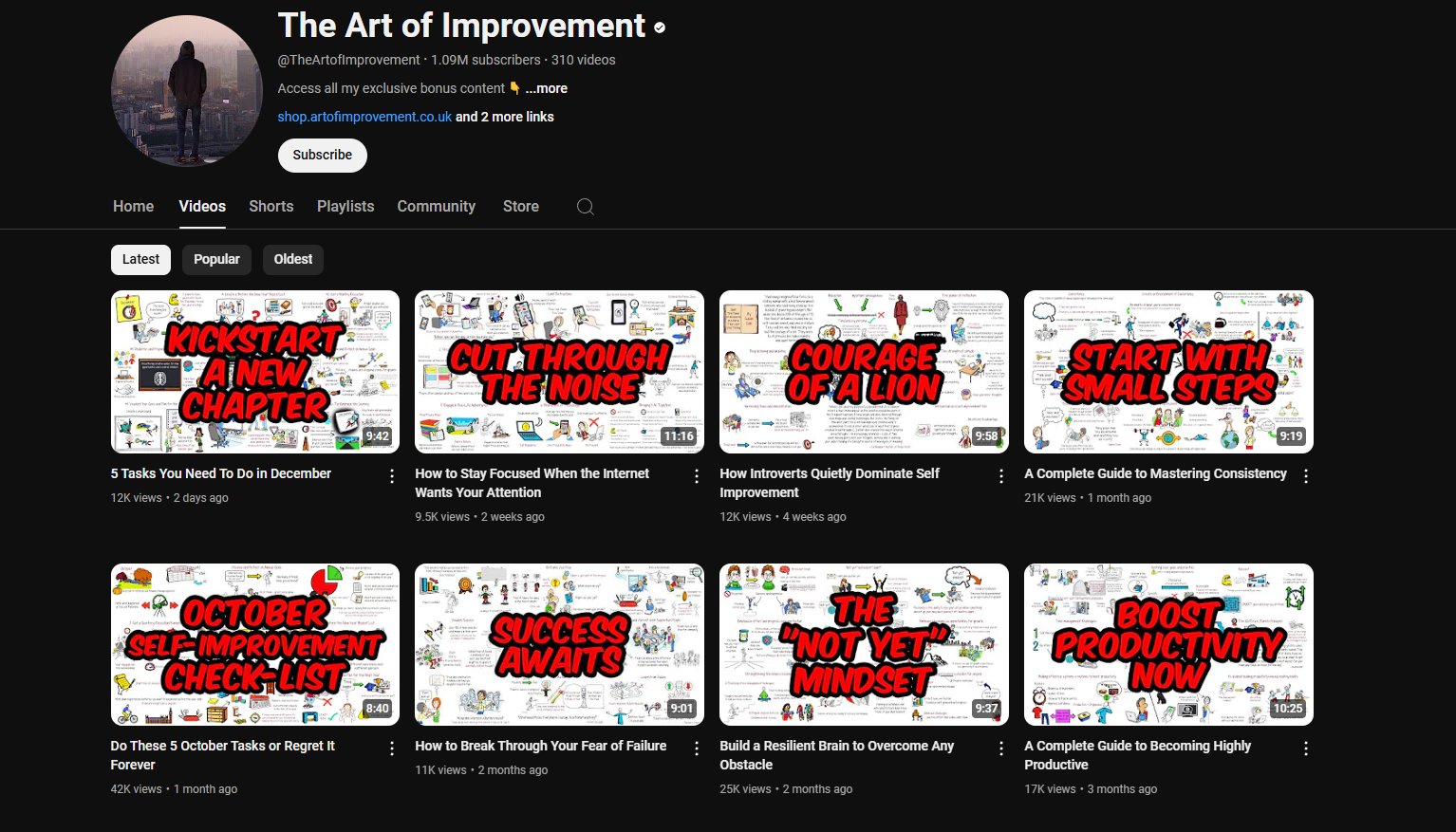Open options for 5 Tasks You Need To Do in December
Viewport: 1456px width, 832px height.
click(x=392, y=476)
